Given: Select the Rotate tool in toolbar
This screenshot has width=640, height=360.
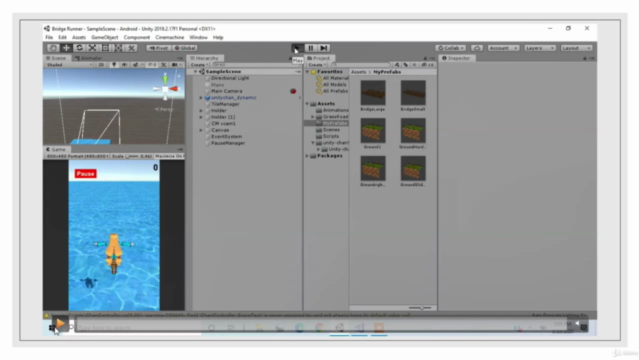Looking at the screenshot, I should click(79, 48).
